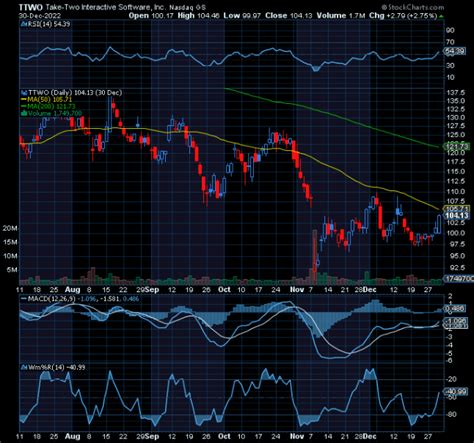Click the 130.0 price axis label

coord(456,118)
